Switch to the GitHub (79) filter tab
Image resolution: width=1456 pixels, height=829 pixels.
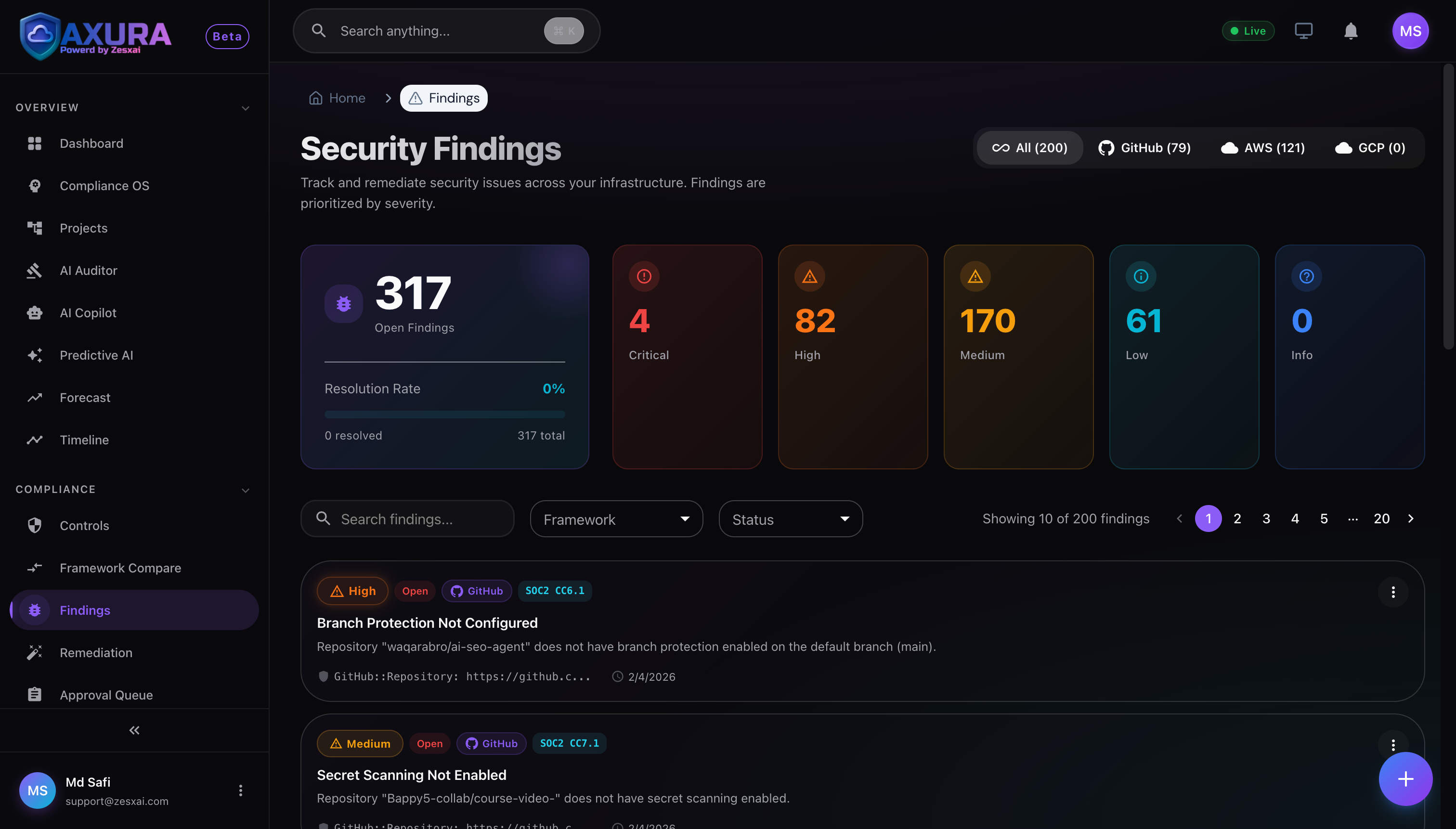pyautogui.click(x=1144, y=147)
